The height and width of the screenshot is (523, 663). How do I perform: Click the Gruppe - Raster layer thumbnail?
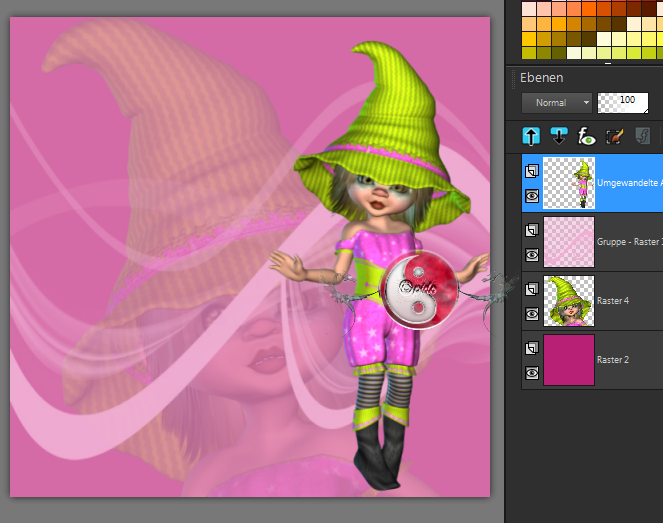[568, 242]
